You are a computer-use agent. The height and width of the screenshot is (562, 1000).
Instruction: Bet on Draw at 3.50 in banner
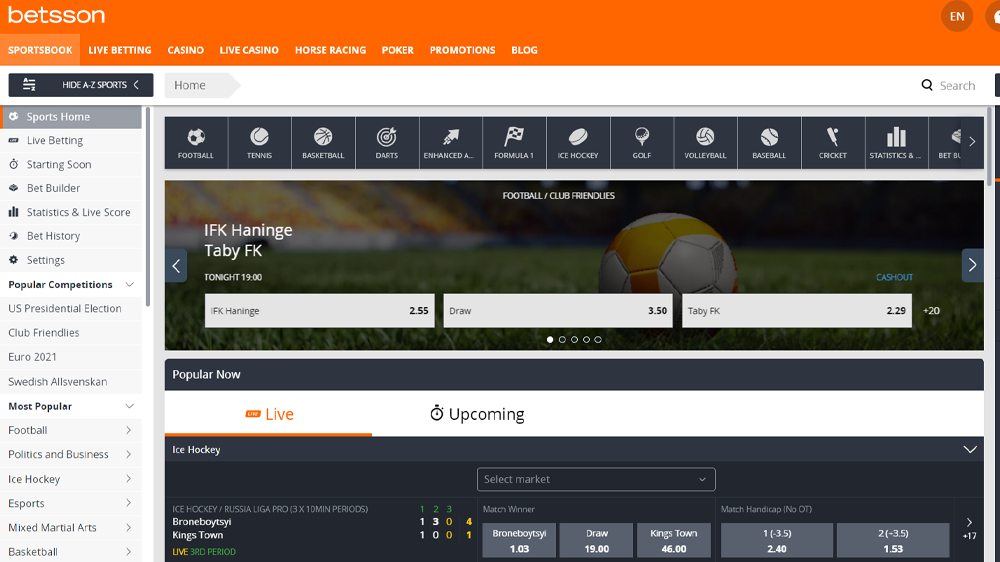point(558,311)
